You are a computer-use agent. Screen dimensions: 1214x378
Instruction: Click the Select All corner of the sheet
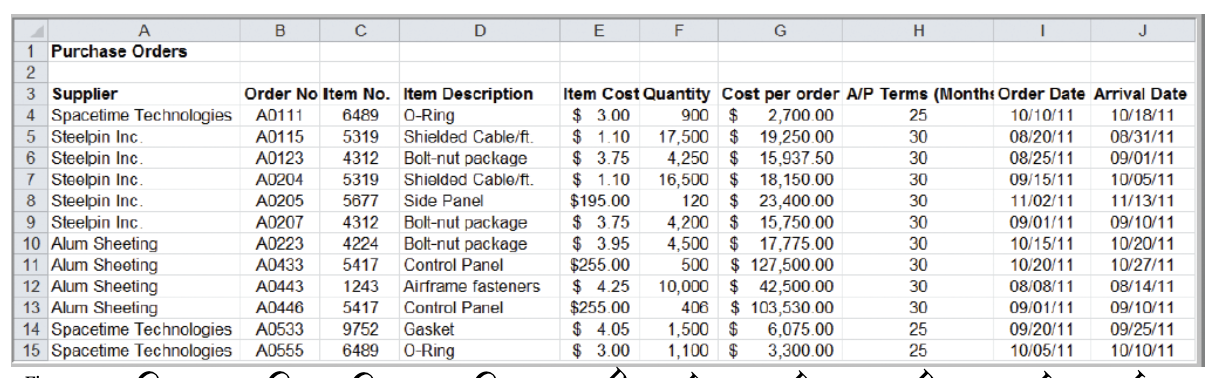(31, 31)
